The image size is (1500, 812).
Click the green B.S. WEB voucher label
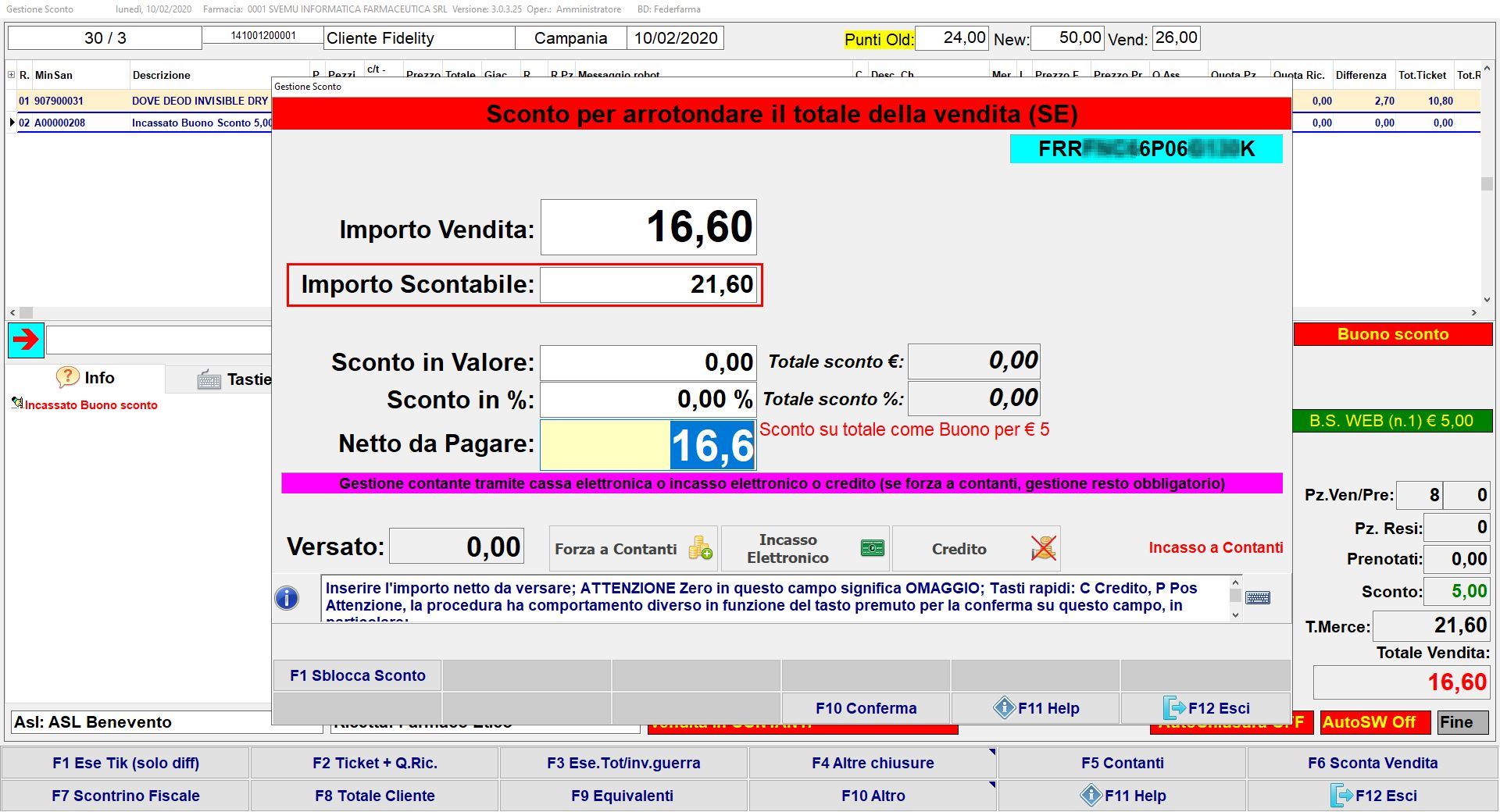pos(1391,421)
